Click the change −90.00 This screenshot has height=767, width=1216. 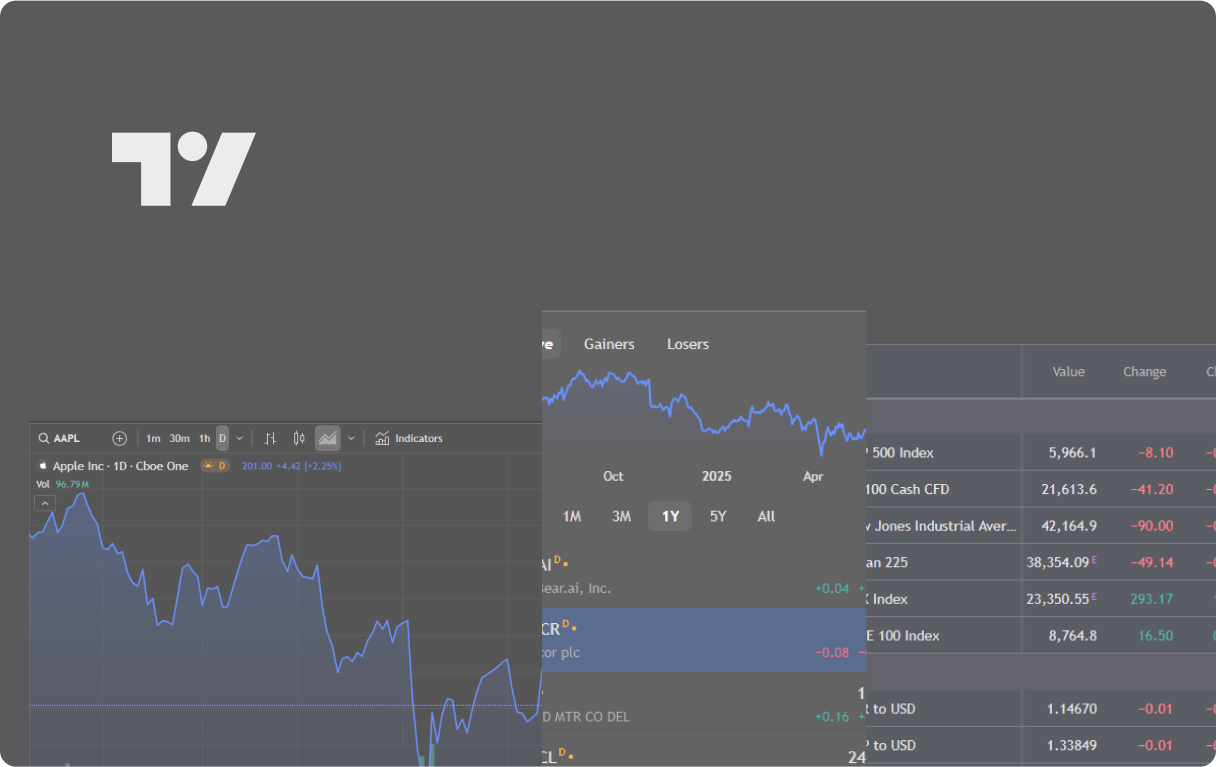[1152, 526]
